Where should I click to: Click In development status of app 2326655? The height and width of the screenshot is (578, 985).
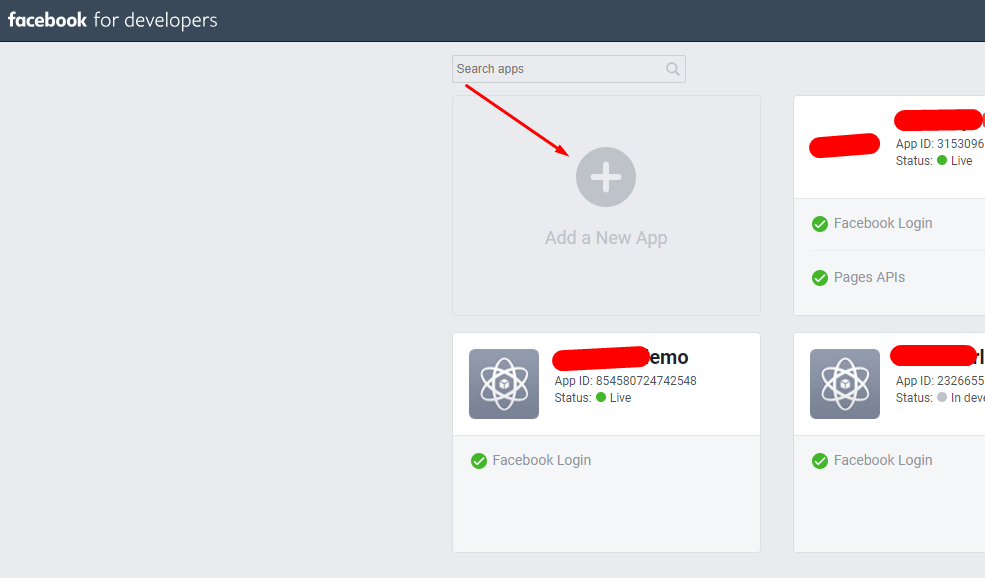(x=961, y=398)
